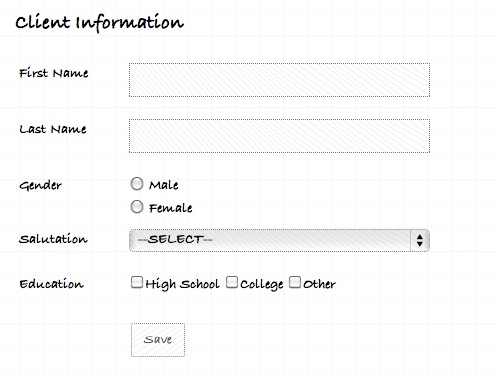Tick the College checkbox box
Viewport: 499px width, 379px height.
pos(232,282)
